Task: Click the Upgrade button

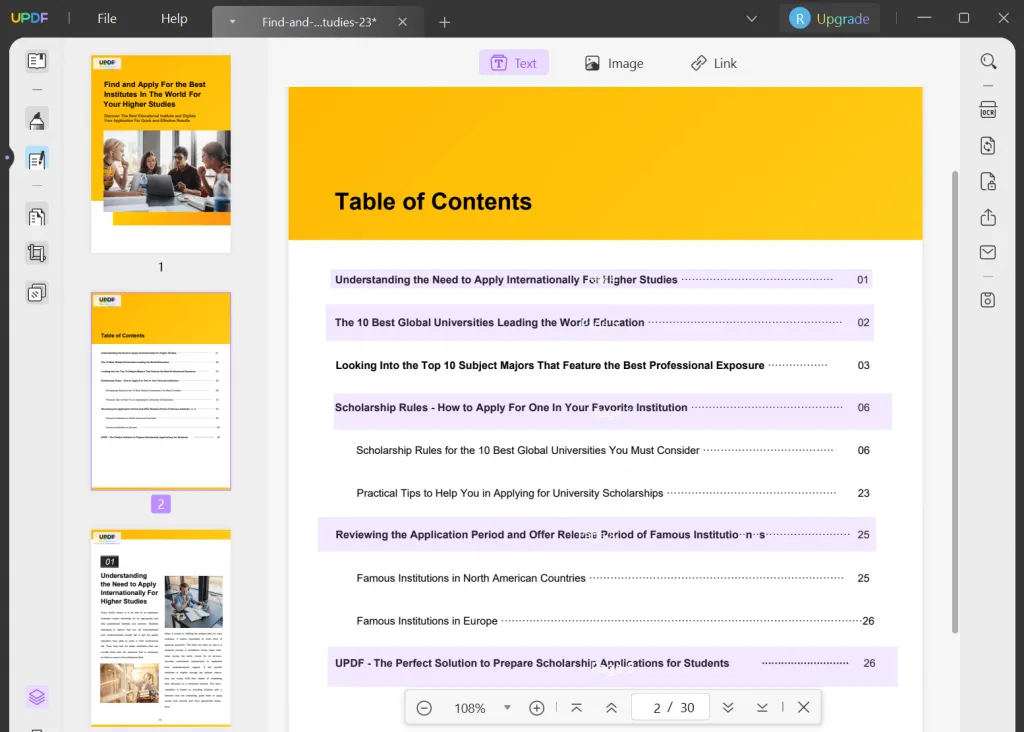Action: [x=829, y=19]
